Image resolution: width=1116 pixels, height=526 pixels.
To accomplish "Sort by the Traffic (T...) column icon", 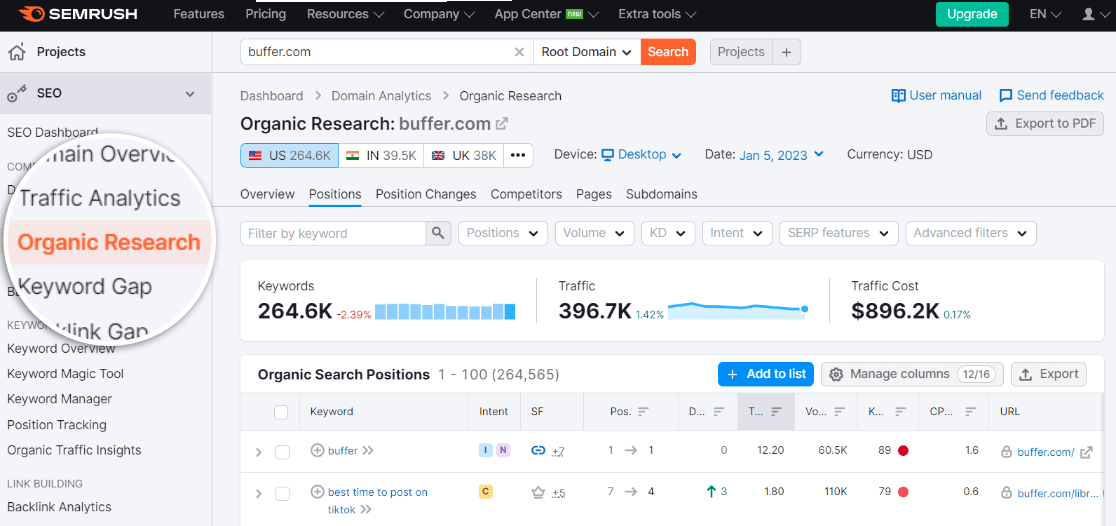I will click(776, 411).
